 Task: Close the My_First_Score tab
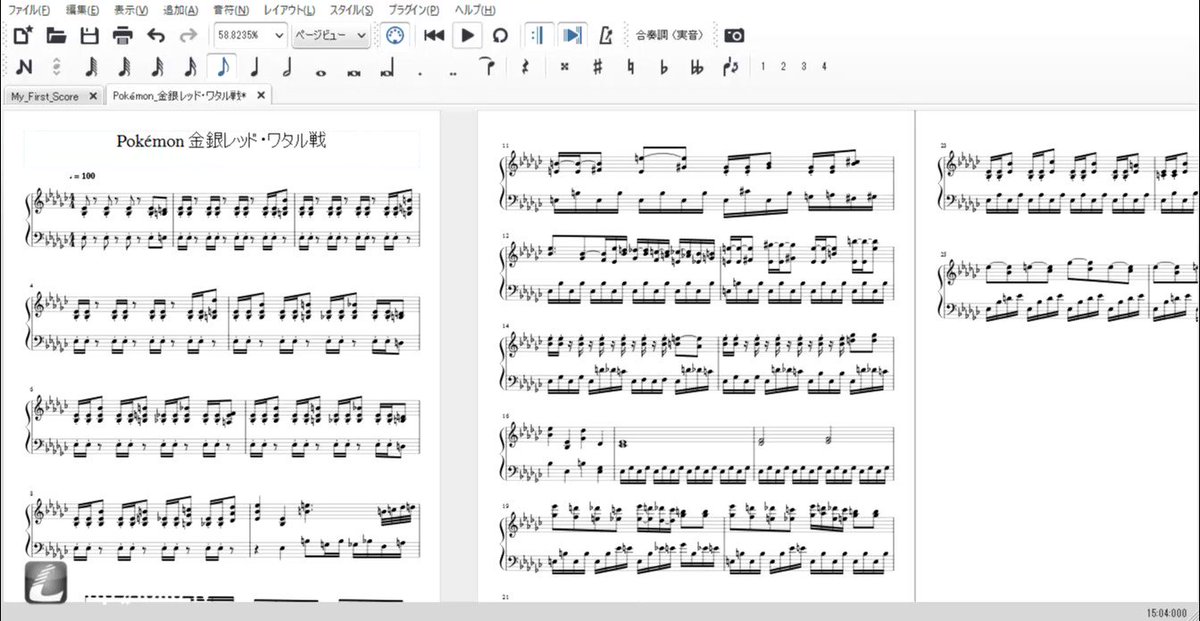[x=93, y=96]
